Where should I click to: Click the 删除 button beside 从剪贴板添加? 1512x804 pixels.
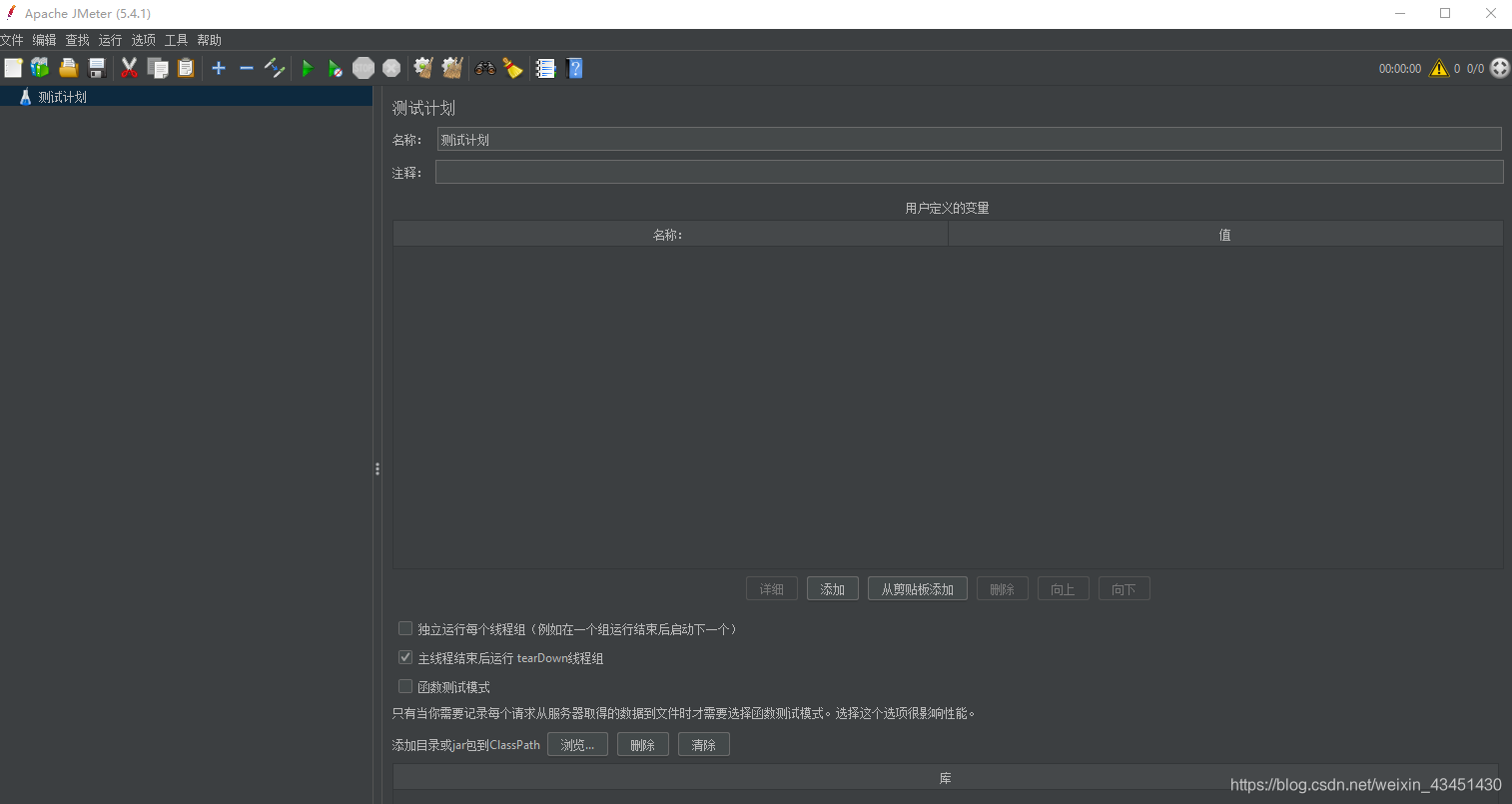tap(1003, 589)
